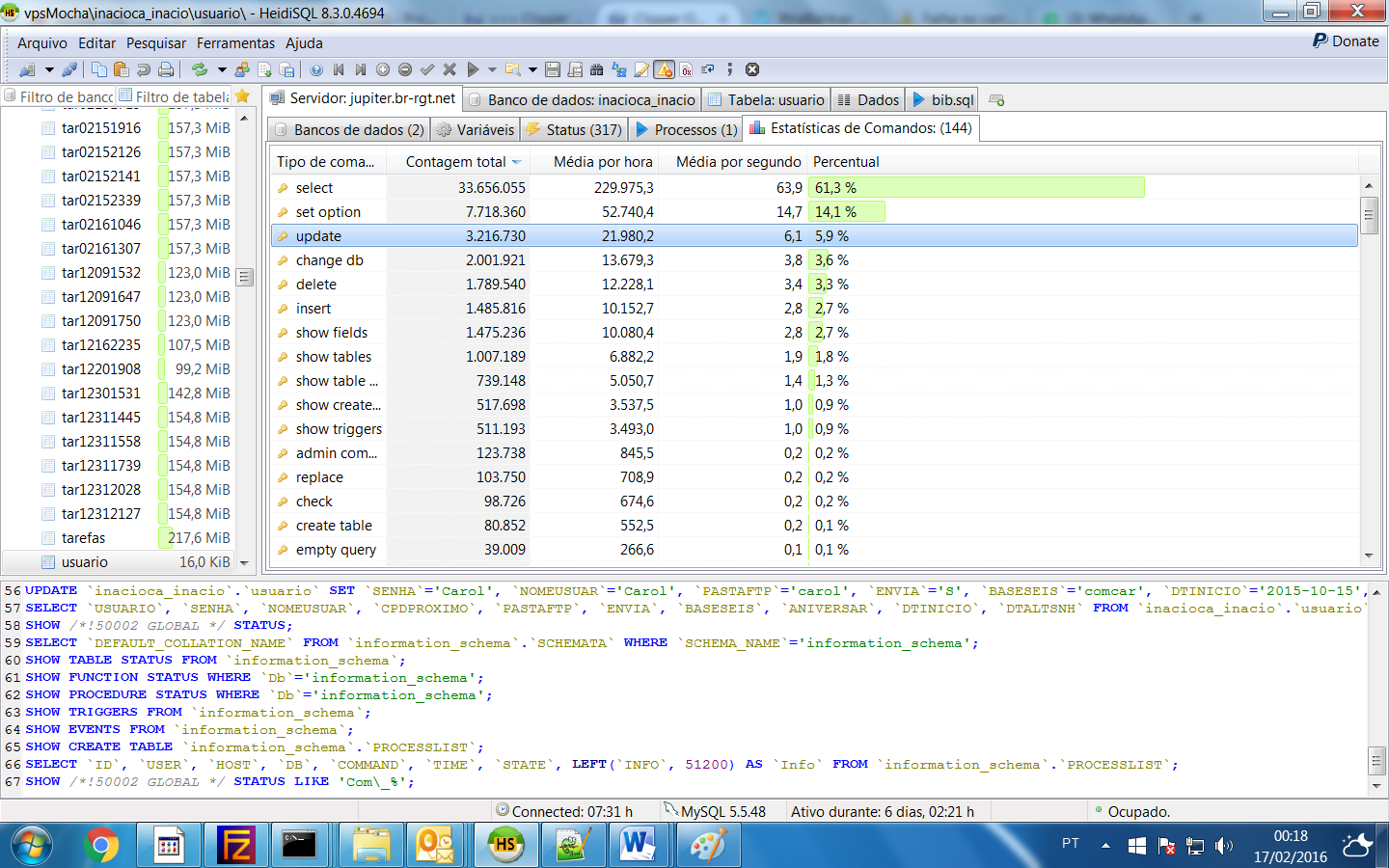
Task: Click the save floppy disk icon
Action: (x=553, y=69)
